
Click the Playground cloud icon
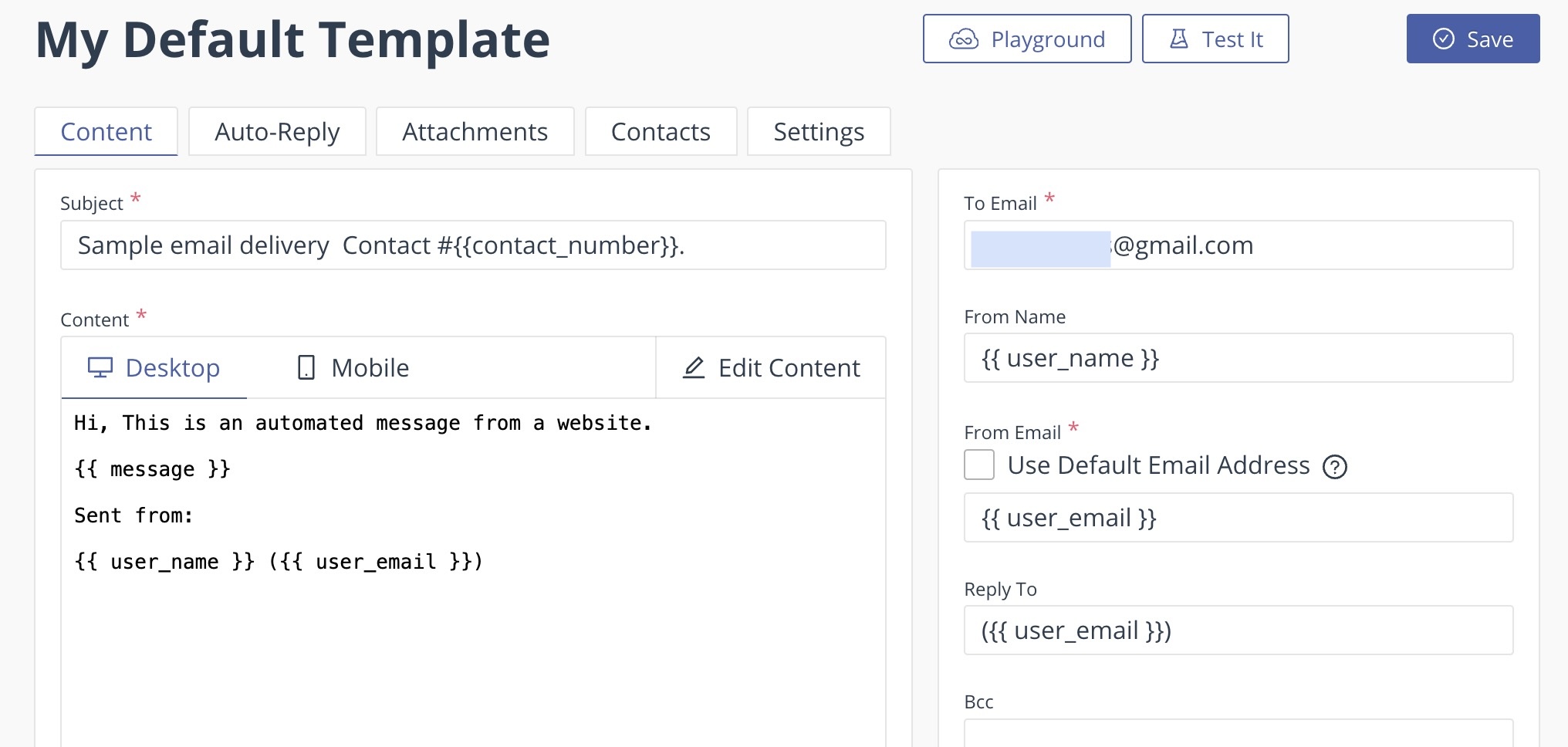click(x=964, y=39)
